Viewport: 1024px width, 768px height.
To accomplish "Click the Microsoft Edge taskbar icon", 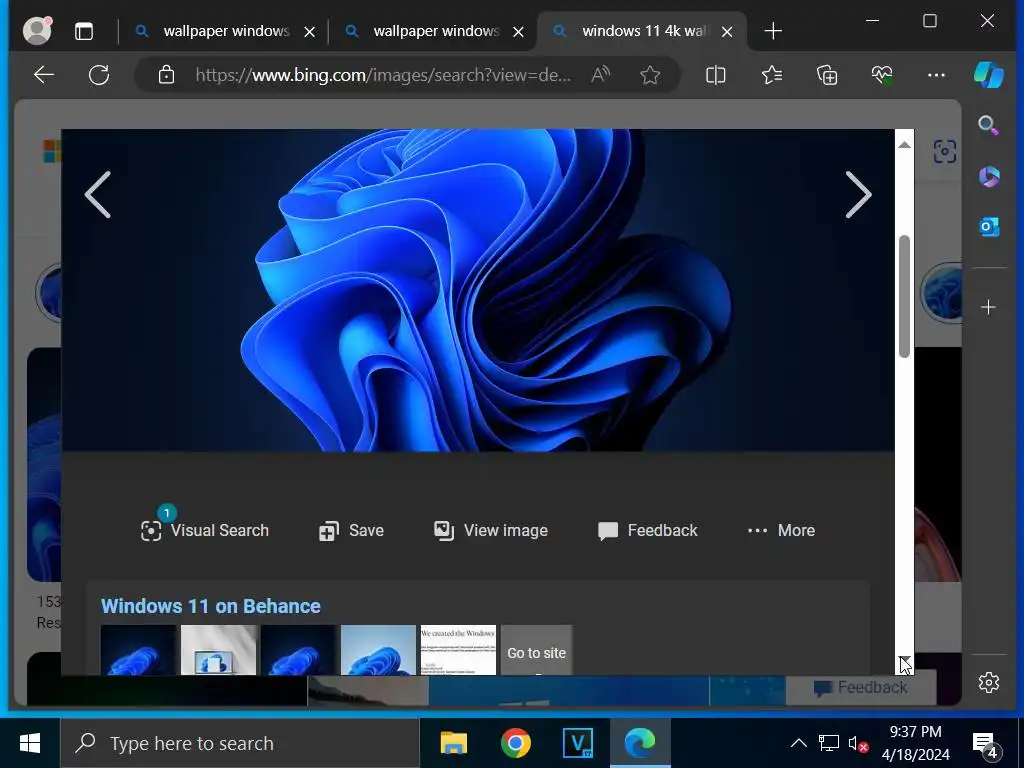I will tap(640, 743).
